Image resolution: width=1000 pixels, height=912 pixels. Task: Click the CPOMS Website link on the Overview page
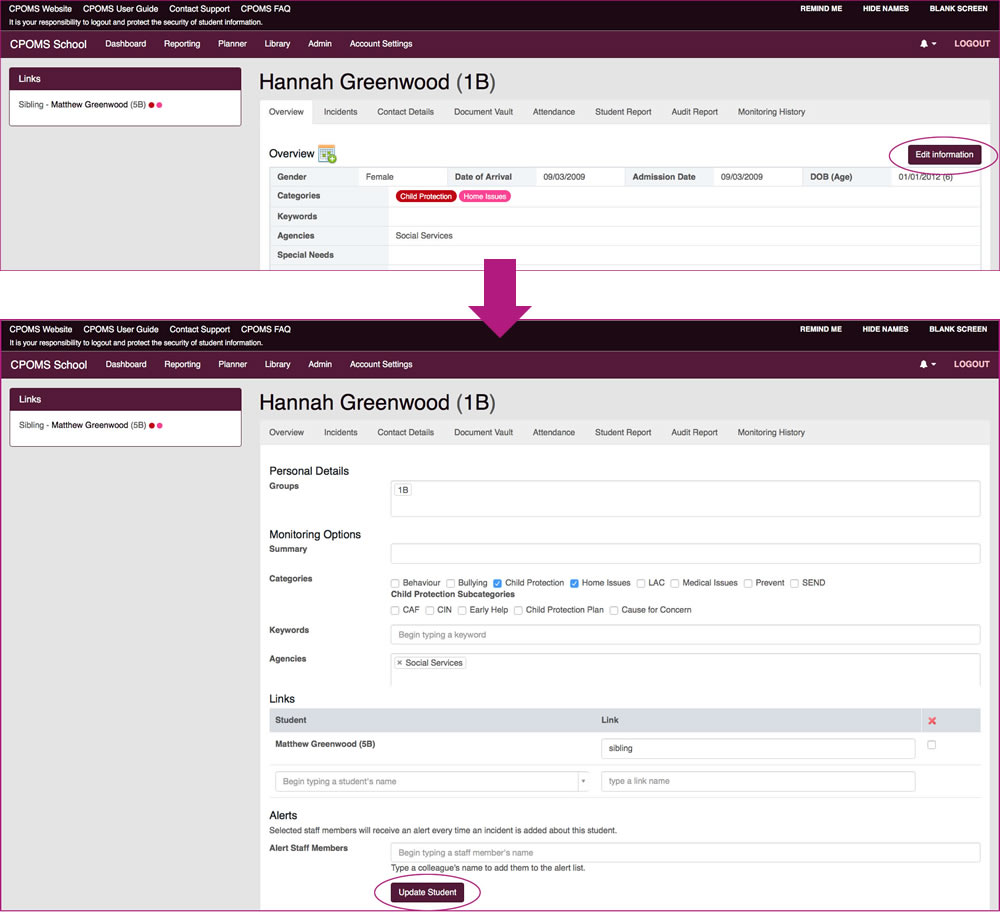(x=40, y=9)
